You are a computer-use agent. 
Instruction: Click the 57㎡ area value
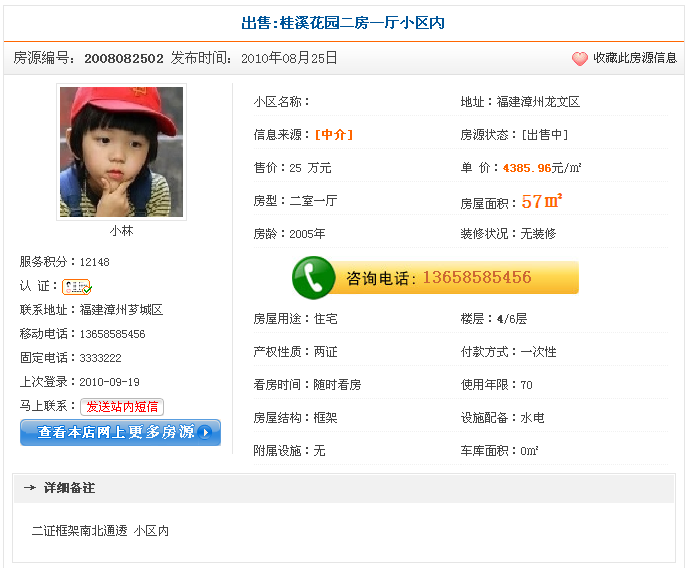[x=542, y=201]
